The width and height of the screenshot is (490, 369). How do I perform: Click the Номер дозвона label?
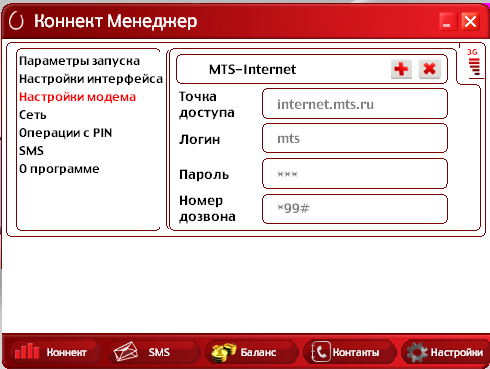coord(207,209)
